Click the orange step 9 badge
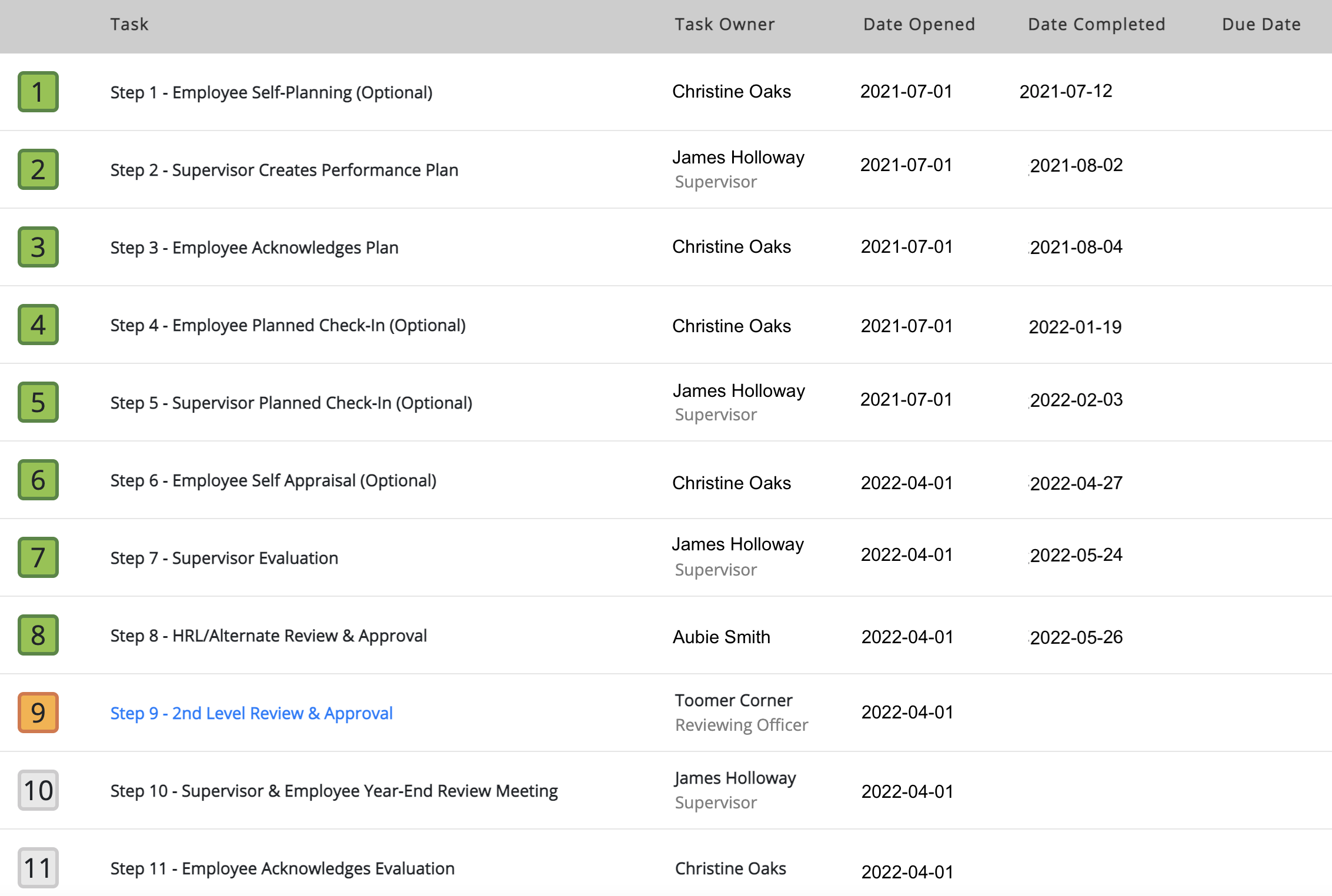Viewport: 1332px width, 896px height. pos(38,713)
